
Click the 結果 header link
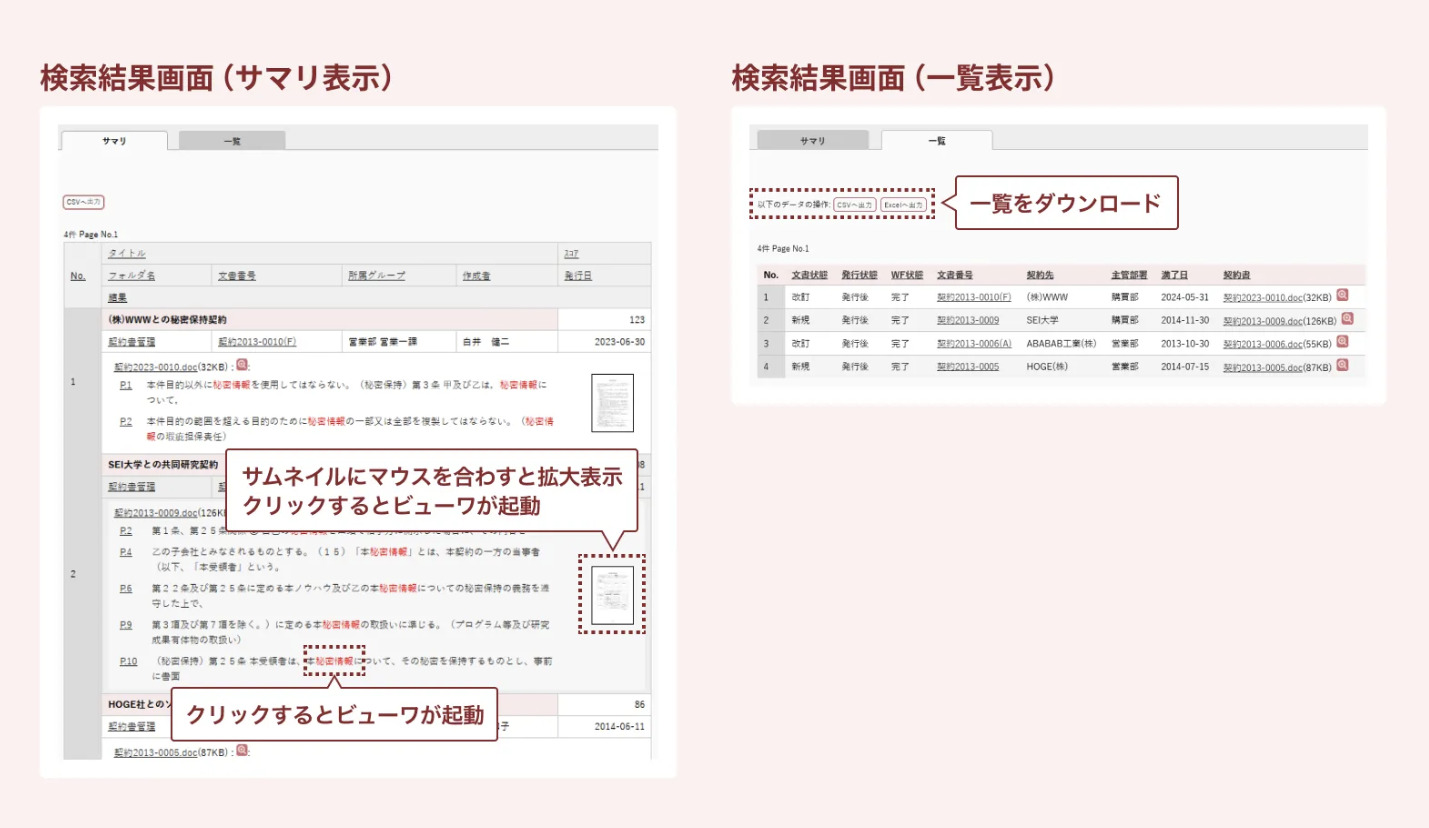(x=117, y=298)
